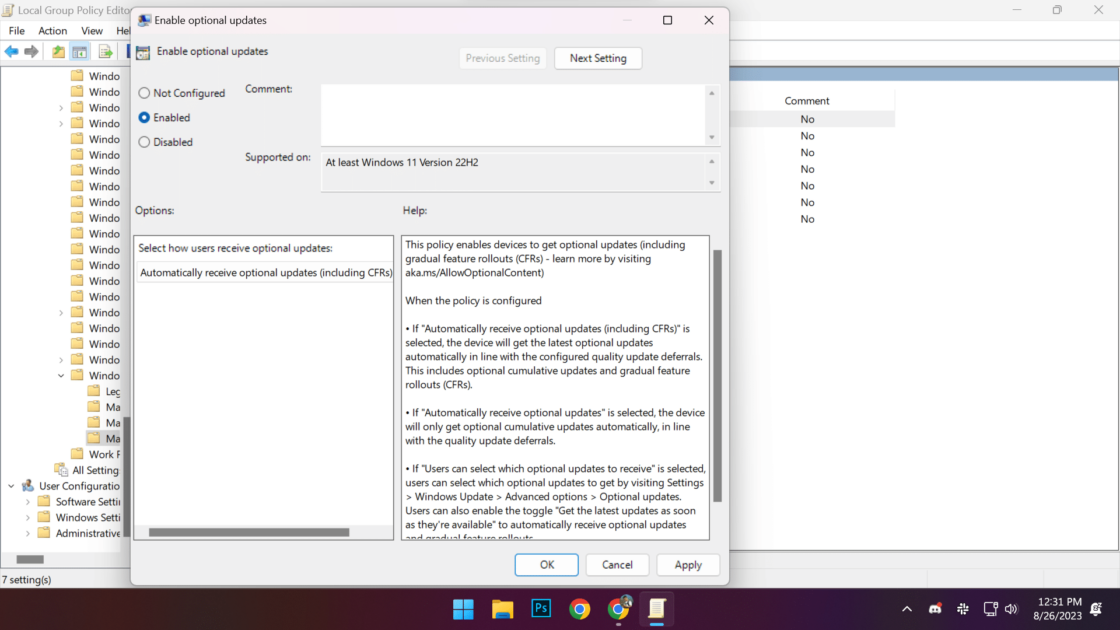Open Photoshop from the taskbar

541,608
